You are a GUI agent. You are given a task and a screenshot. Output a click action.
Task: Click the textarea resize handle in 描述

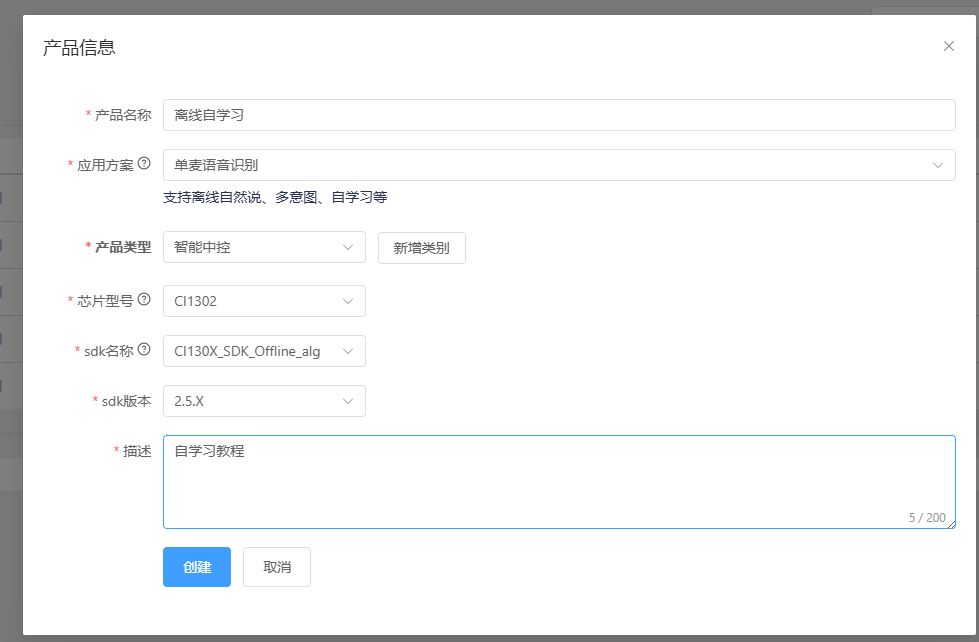tap(951, 523)
